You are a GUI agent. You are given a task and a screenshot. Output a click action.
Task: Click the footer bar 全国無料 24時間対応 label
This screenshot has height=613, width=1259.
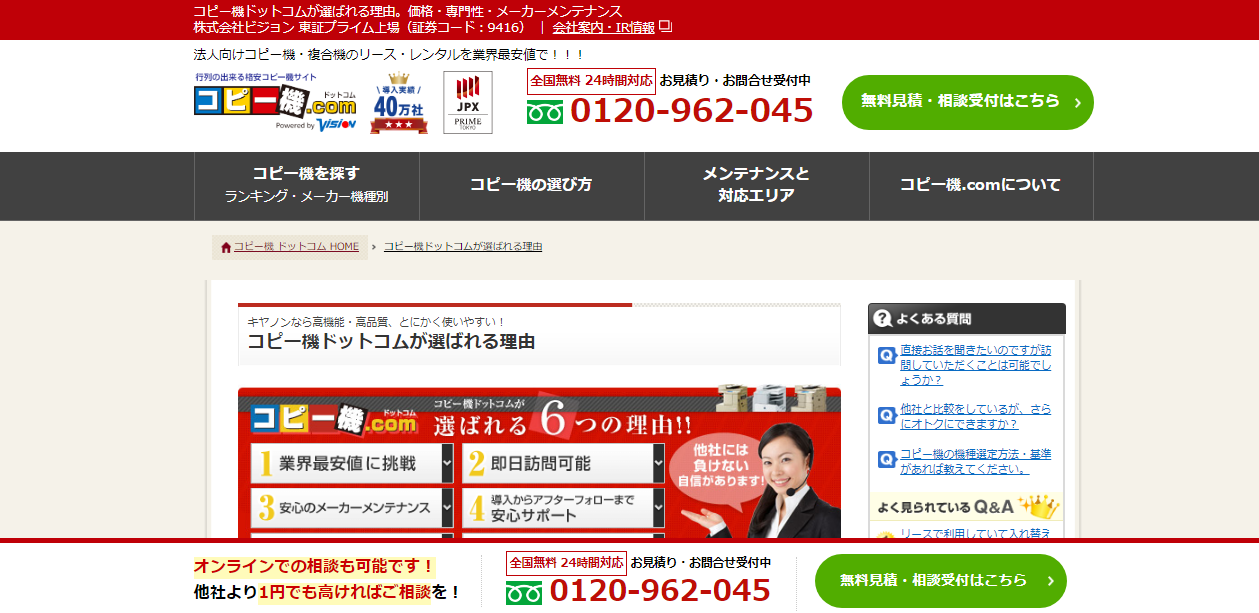567,563
